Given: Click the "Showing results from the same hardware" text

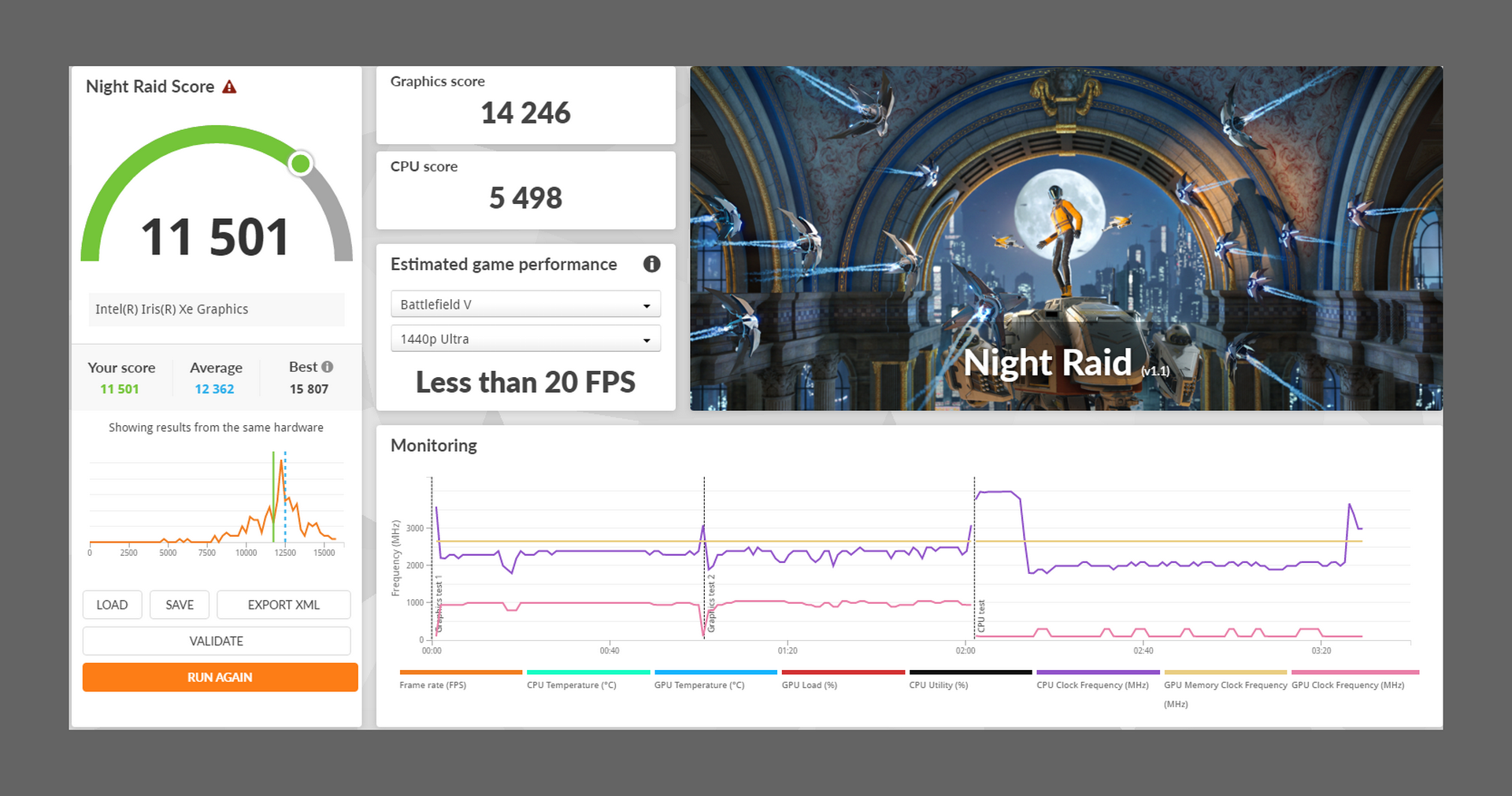Looking at the screenshot, I should [216, 428].
